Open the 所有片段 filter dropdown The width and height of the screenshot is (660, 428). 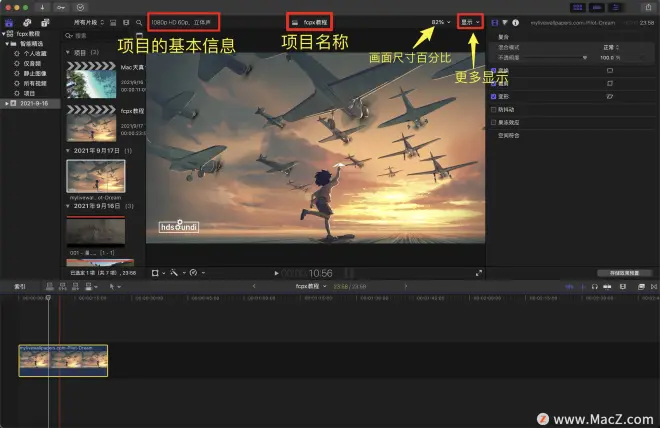click(88, 23)
